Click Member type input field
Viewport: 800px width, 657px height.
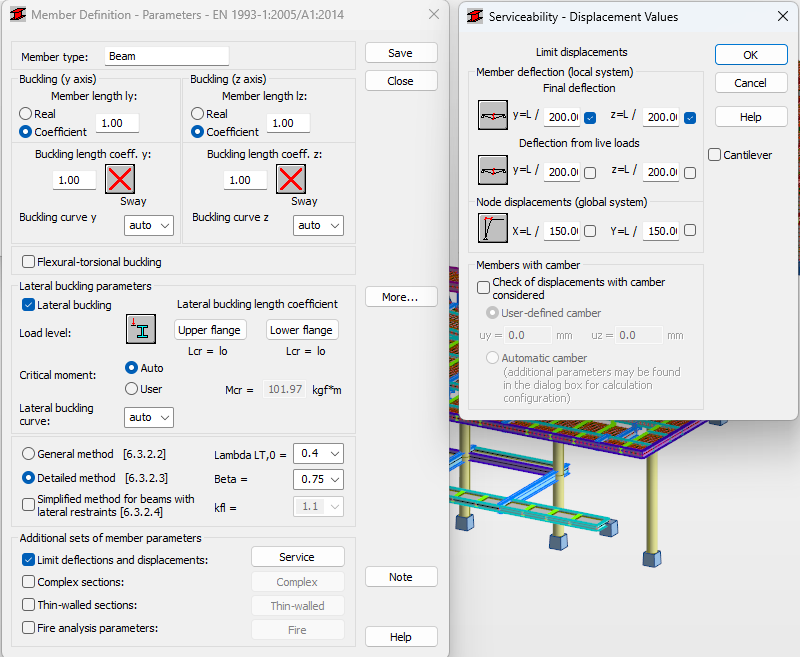click(167, 56)
